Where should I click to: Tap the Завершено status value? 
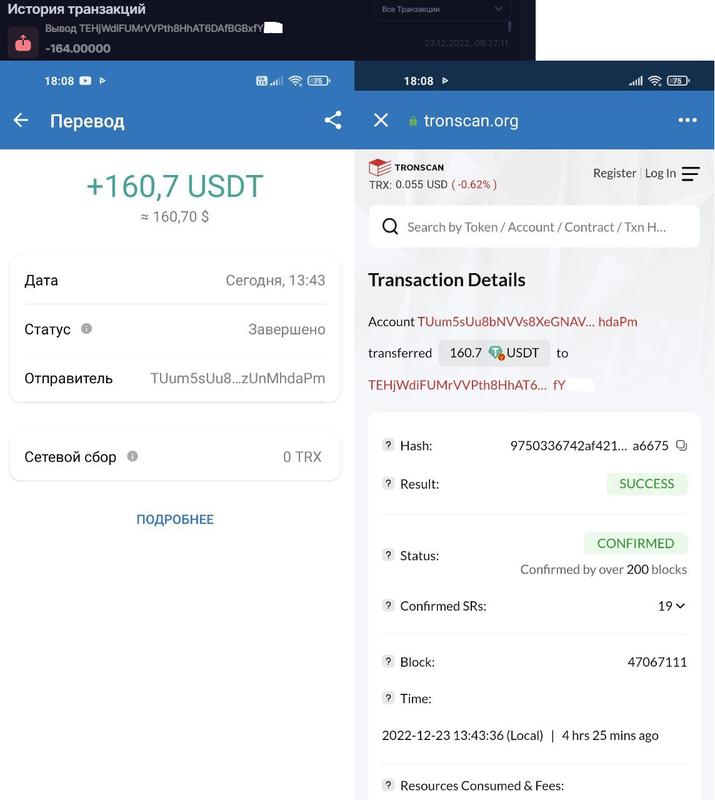286,329
